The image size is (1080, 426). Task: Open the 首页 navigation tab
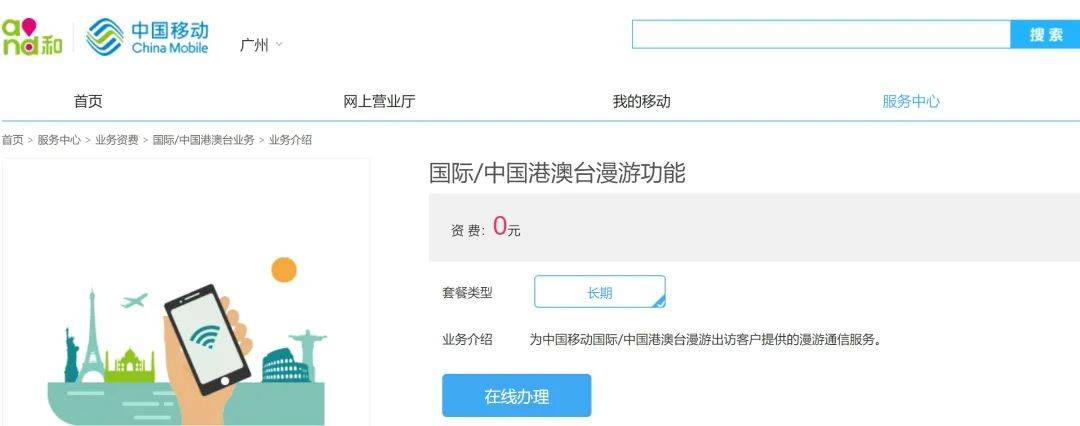[88, 101]
